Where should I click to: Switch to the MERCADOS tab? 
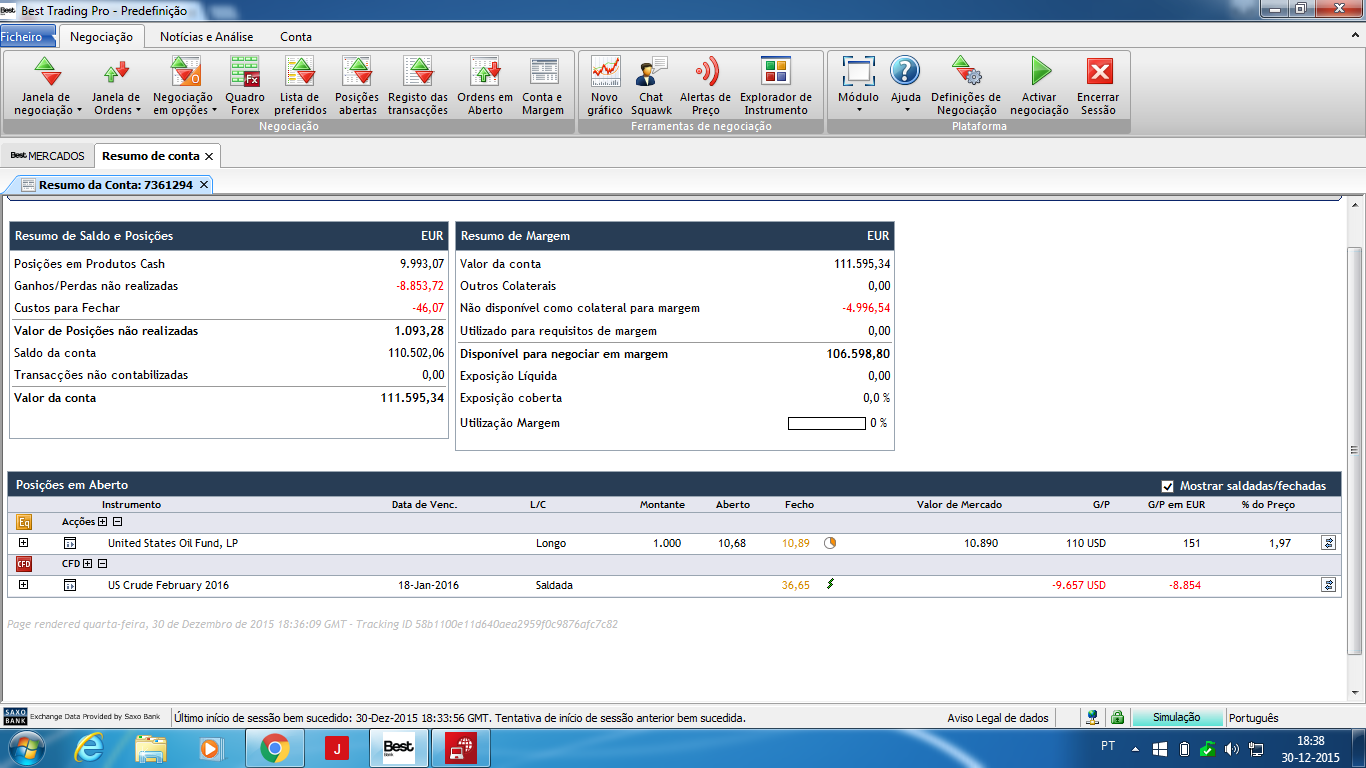tap(47, 156)
